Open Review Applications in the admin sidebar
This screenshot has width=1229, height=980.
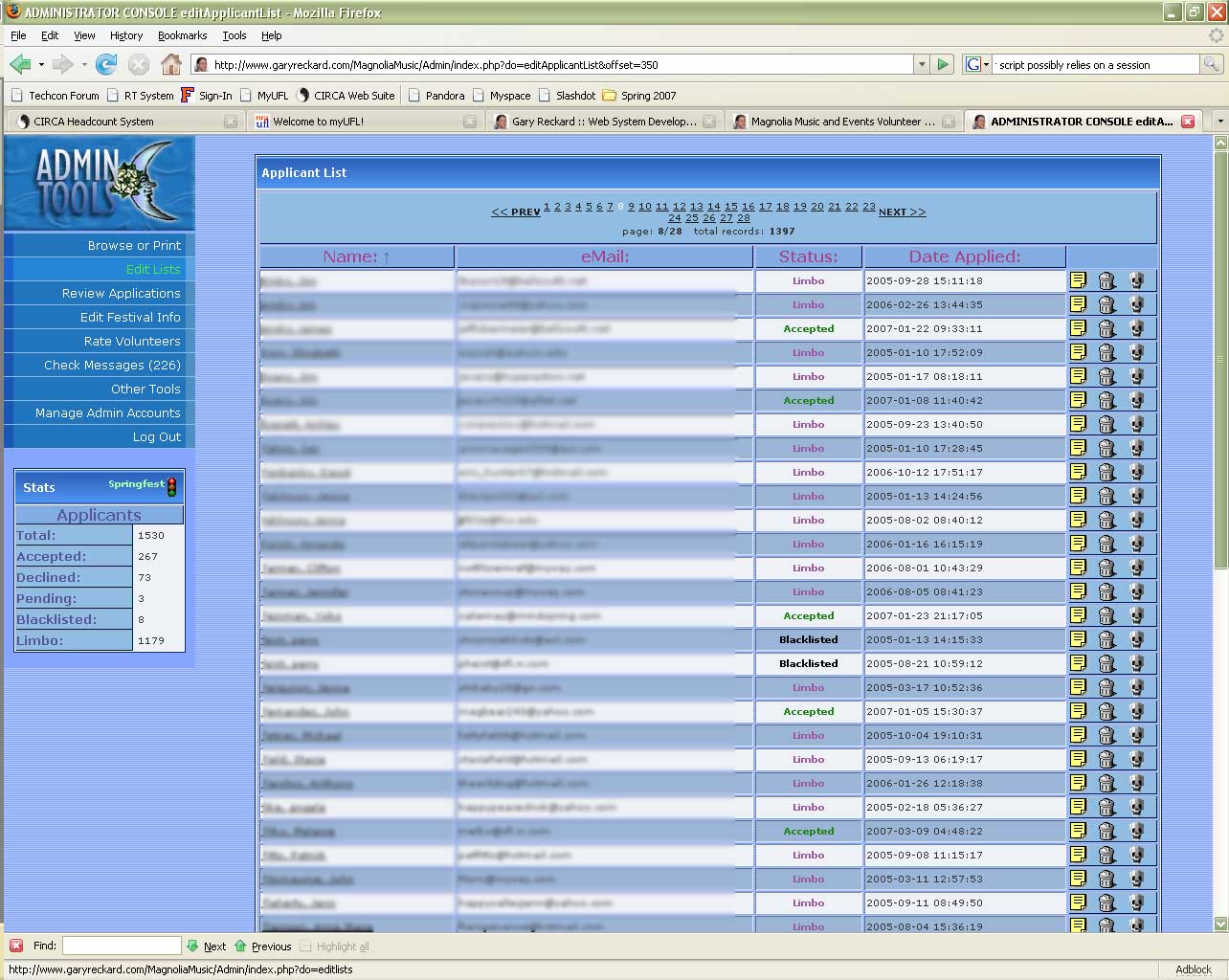coord(121,293)
